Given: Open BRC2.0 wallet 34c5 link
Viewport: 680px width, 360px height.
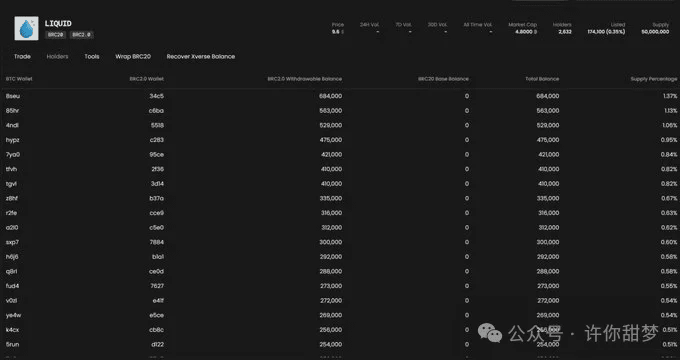Looking at the screenshot, I should [157, 96].
